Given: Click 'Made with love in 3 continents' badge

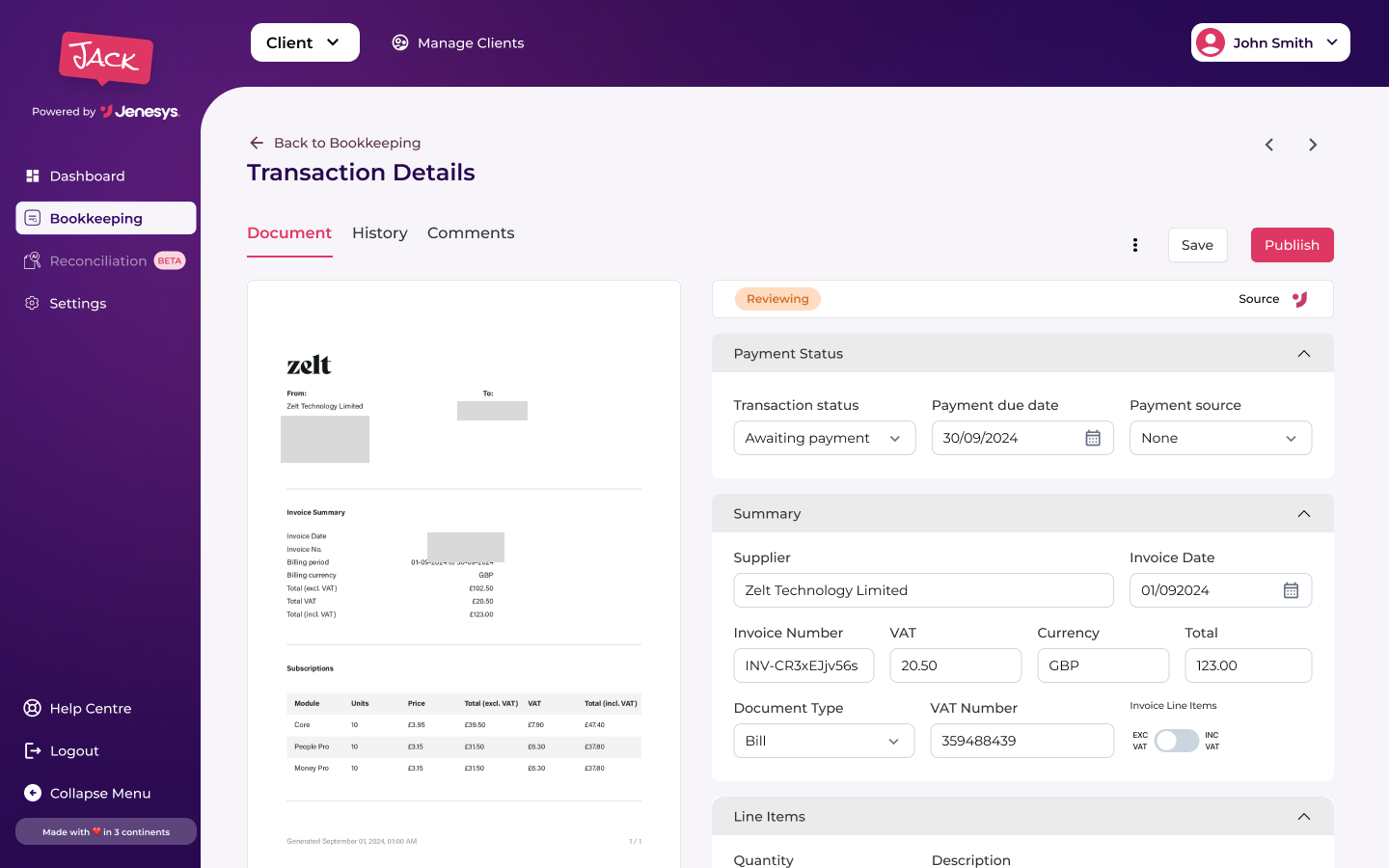Looking at the screenshot, I should [106, 831].
